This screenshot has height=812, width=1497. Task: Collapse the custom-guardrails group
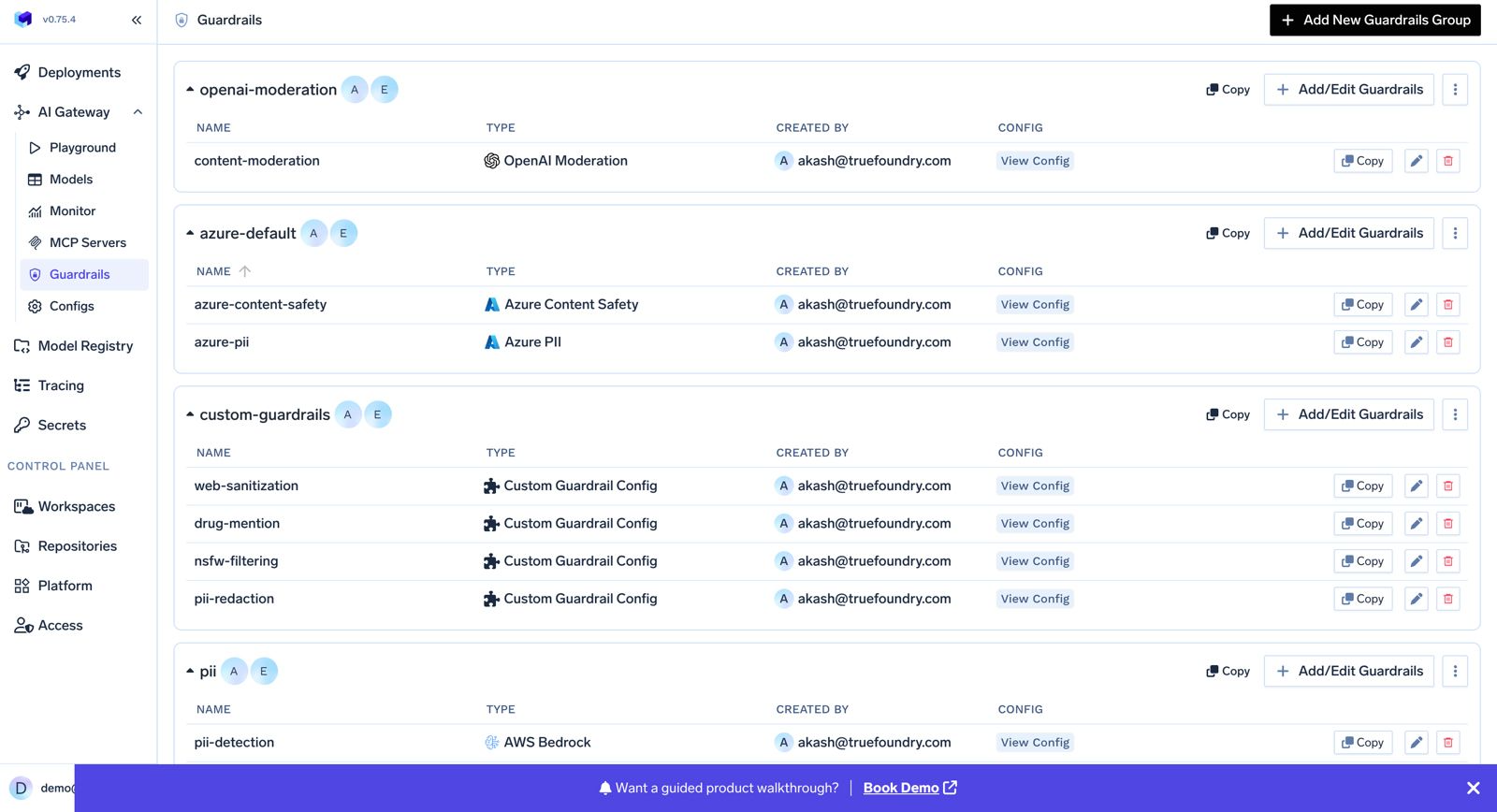[190, 414]
